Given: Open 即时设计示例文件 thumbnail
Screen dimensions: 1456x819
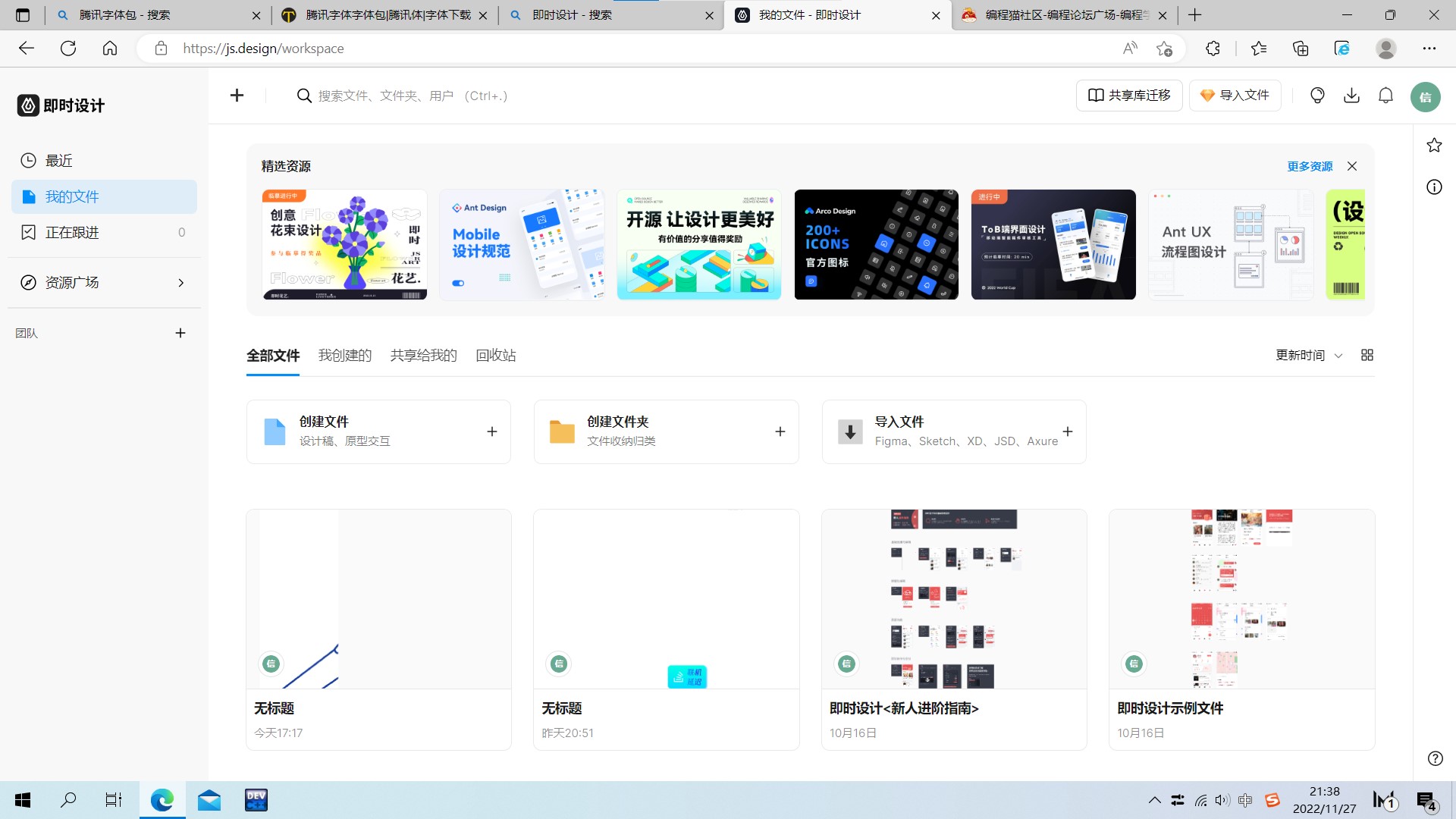Looking at the screenshot, I should coord(1241,599).
